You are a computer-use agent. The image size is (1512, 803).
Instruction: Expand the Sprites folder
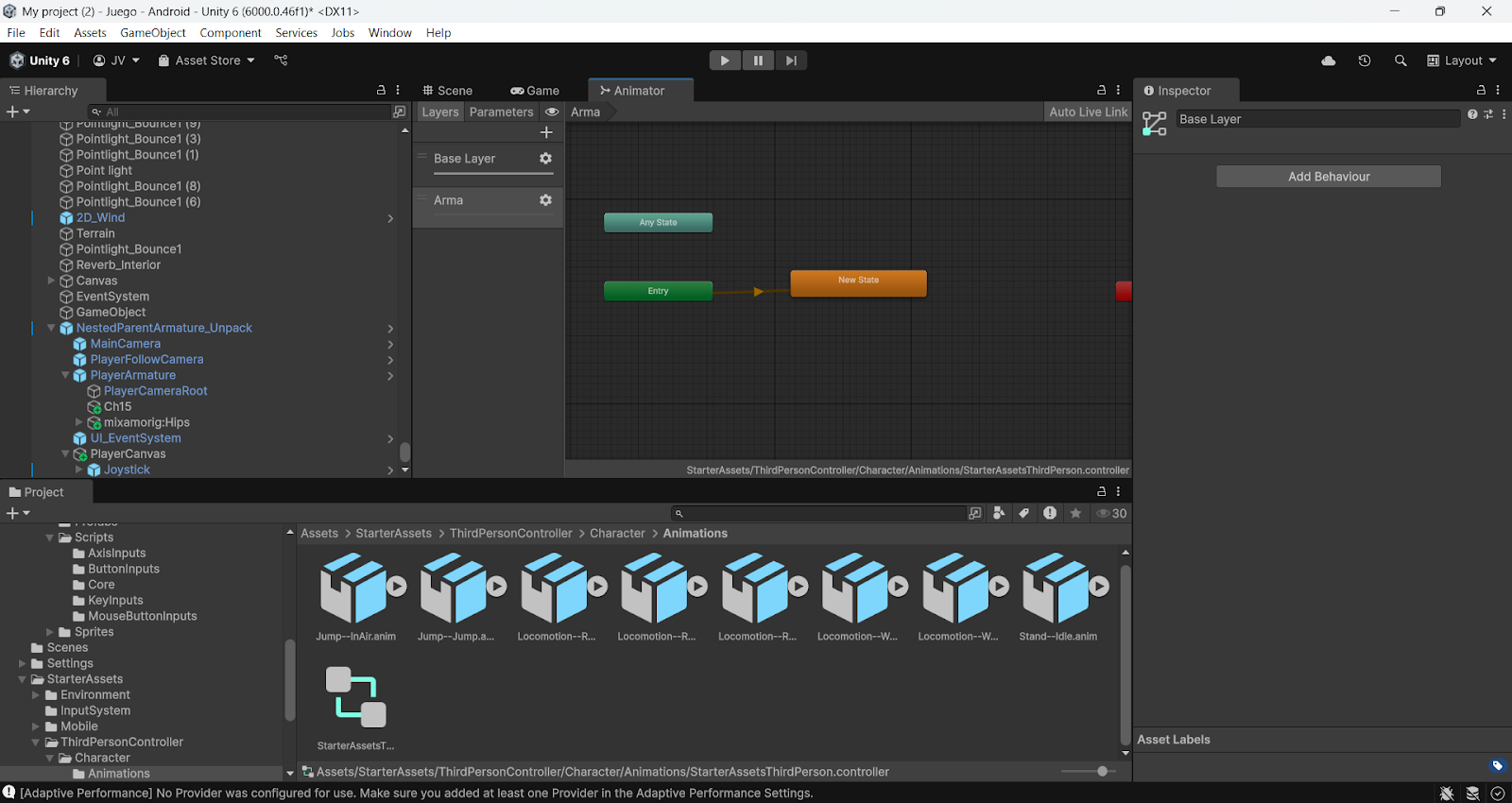tap(50, 632)
